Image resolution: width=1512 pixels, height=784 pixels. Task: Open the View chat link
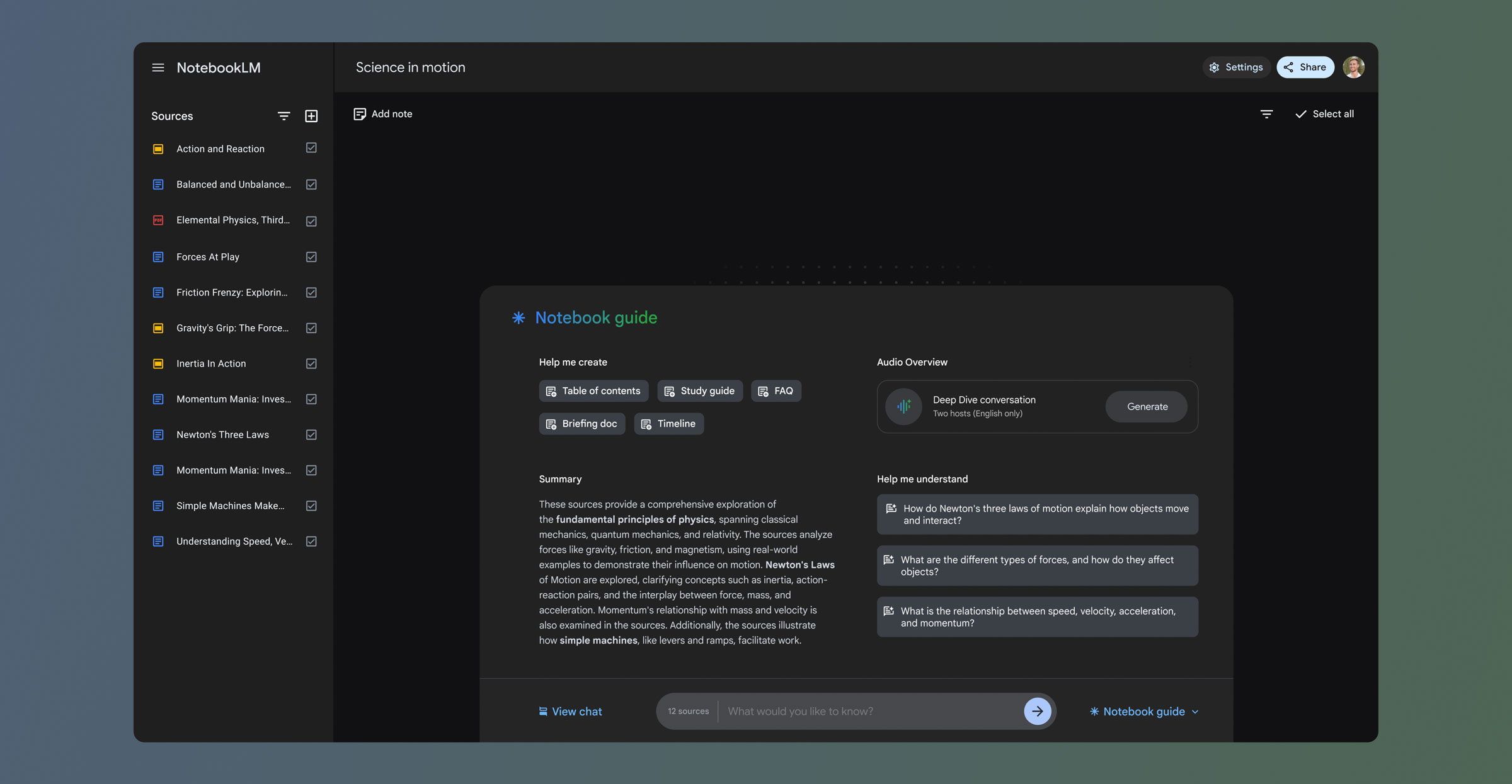[x=570, y=712]
